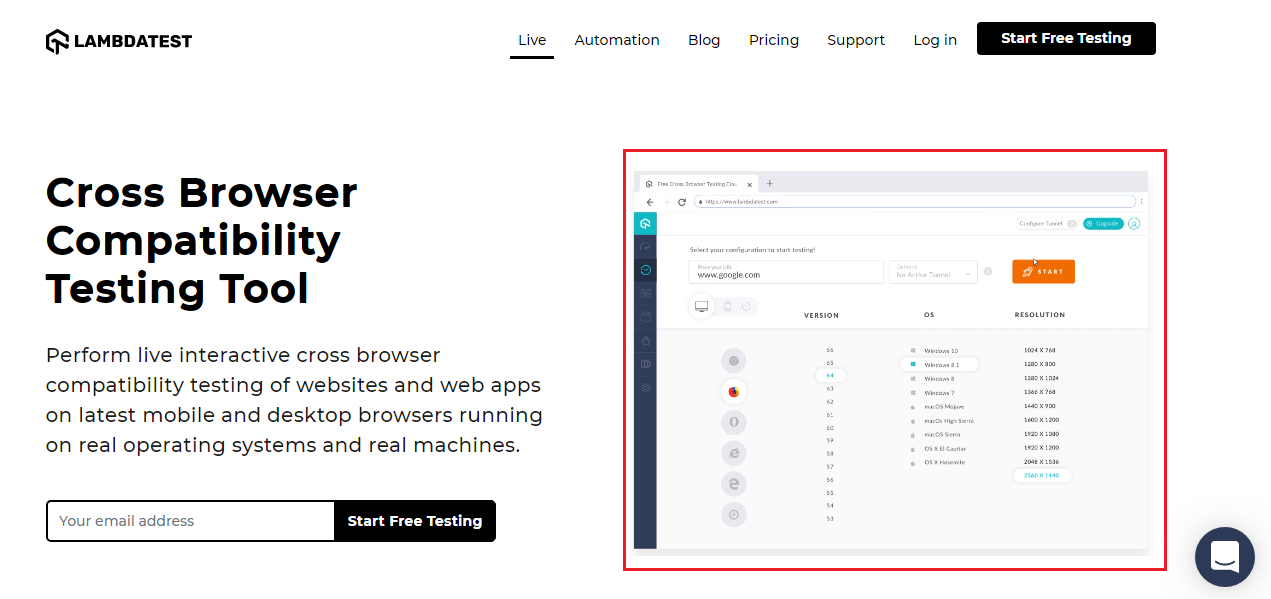Screen dimensions: 1271x599
Task: Click the desktop device icon
Action: pyautogui.click(x=702, y=306)
